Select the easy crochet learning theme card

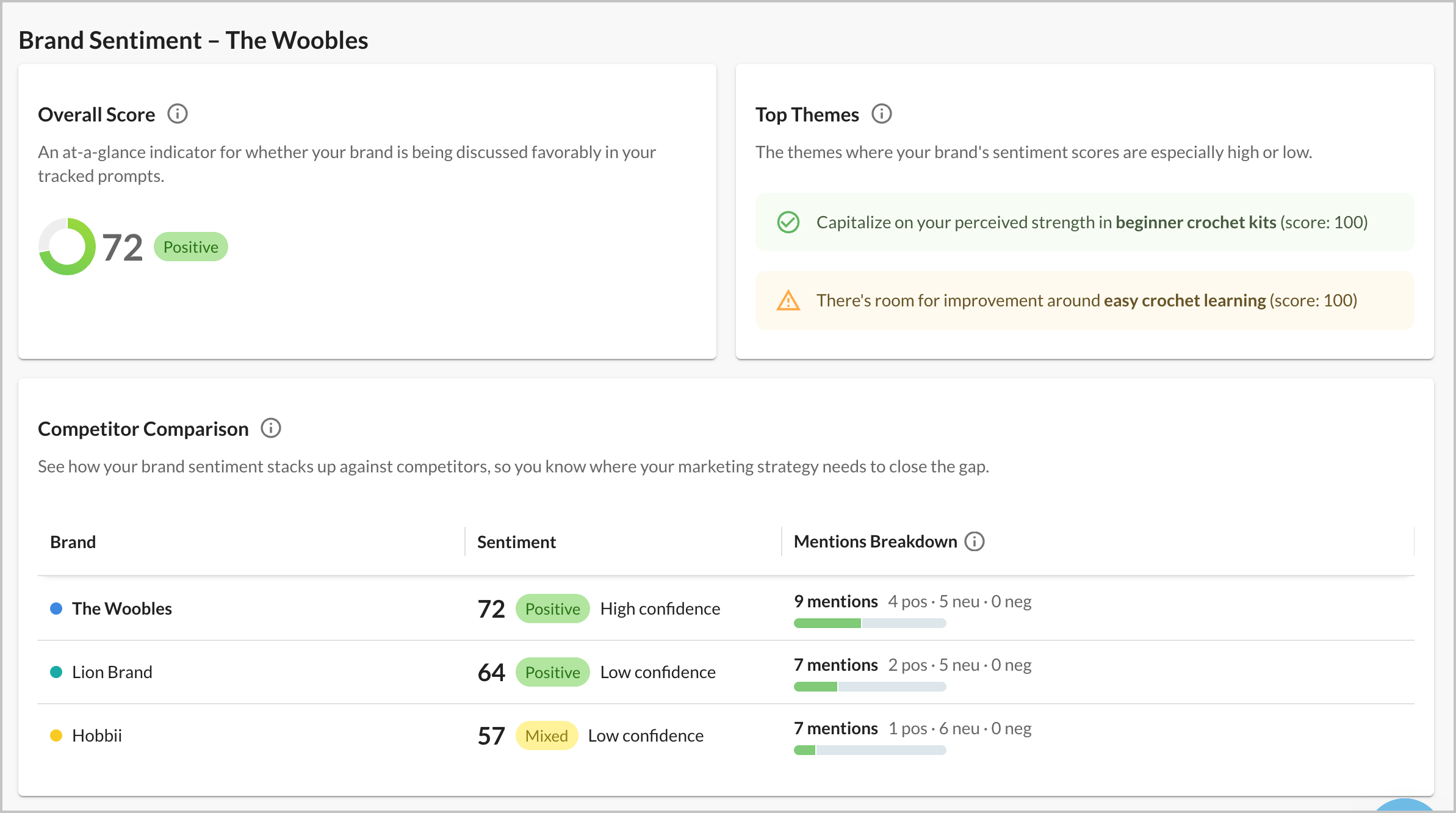pos(1085,300)
